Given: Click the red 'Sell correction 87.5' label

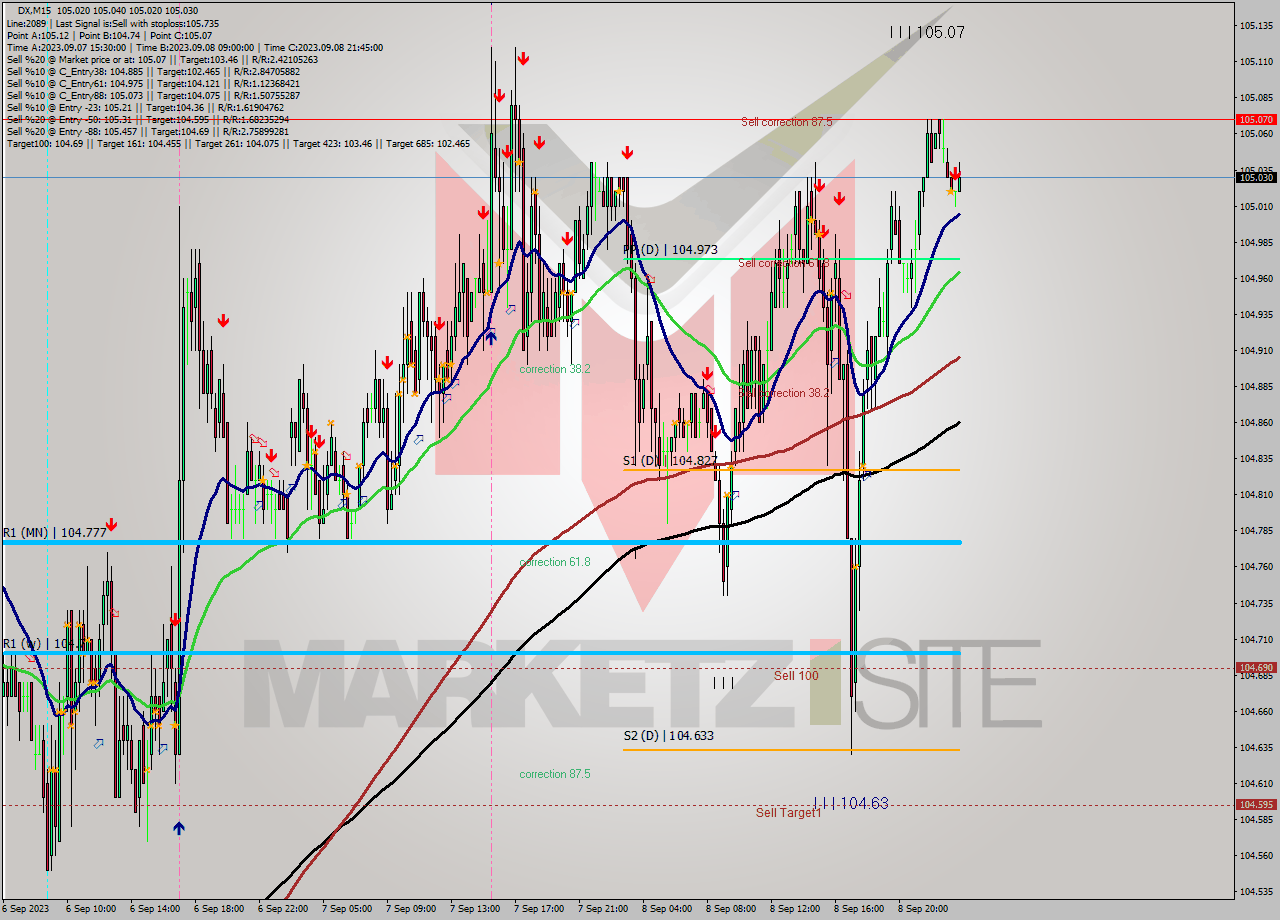Looking at the screenshot, I should [786, 122].
